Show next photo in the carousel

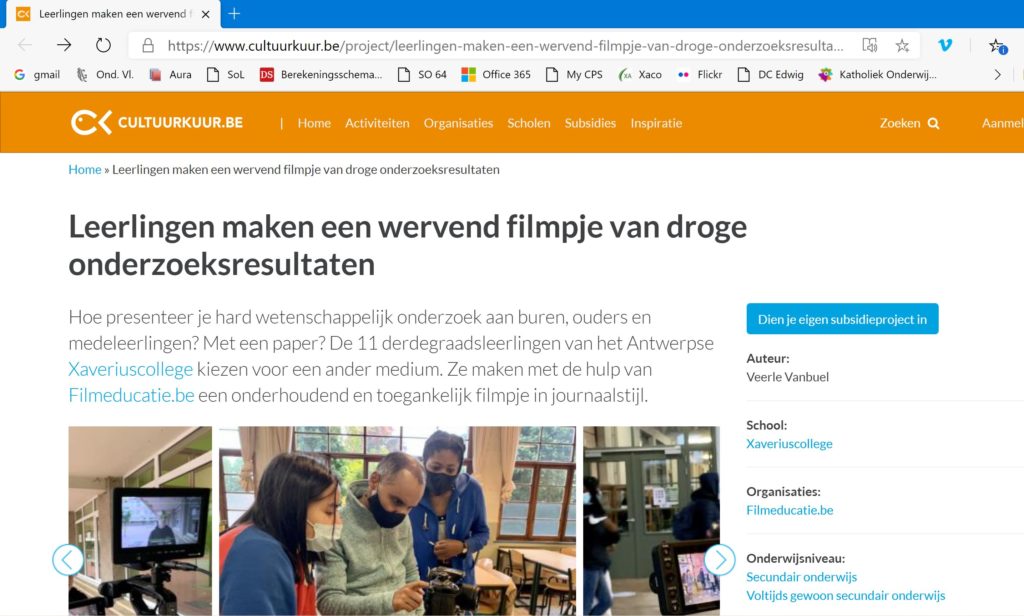[719, 559]
